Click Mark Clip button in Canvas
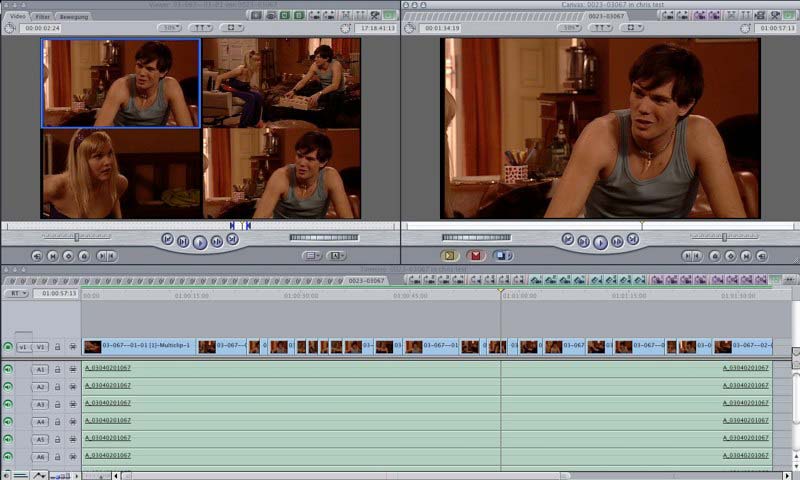 [746, 256]
